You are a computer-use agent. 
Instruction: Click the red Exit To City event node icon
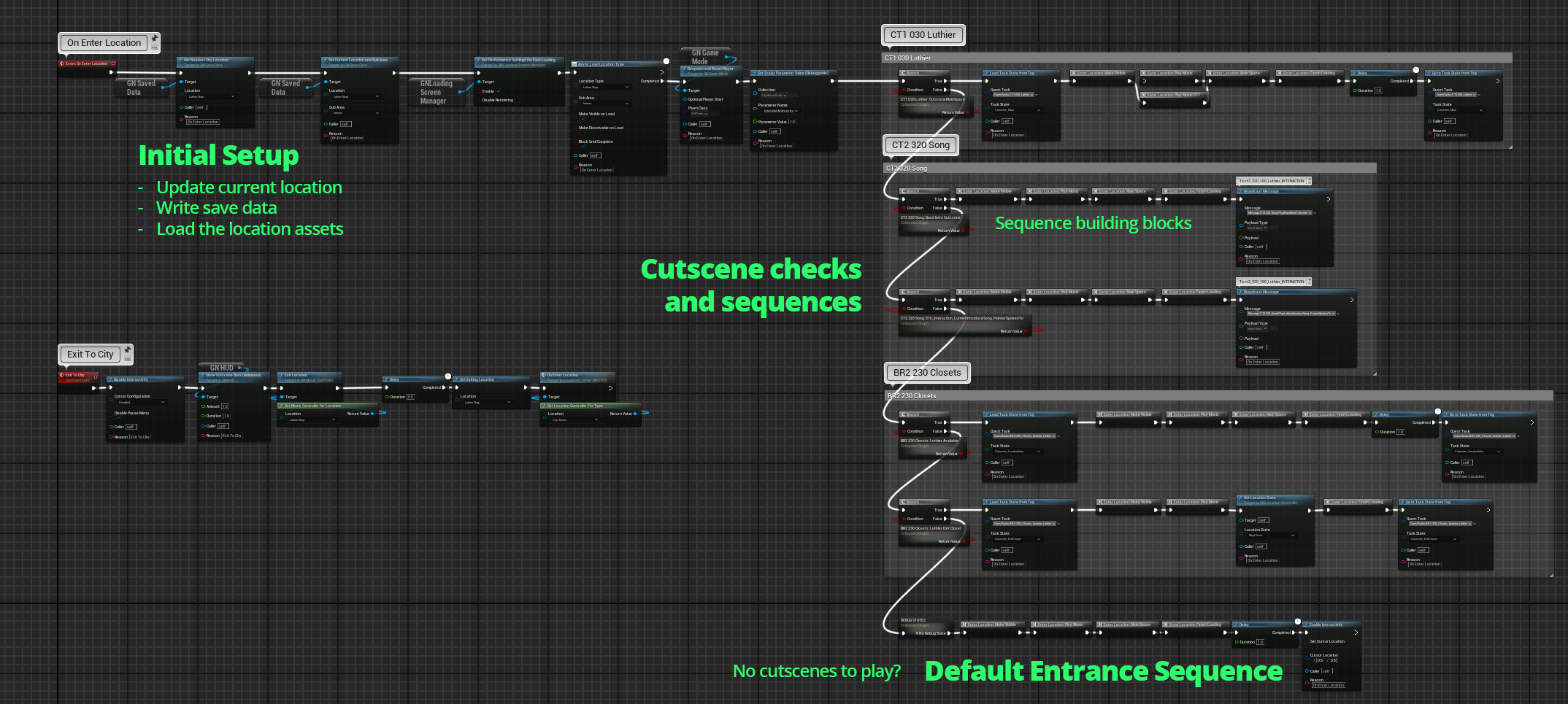(x=62, y=375)
